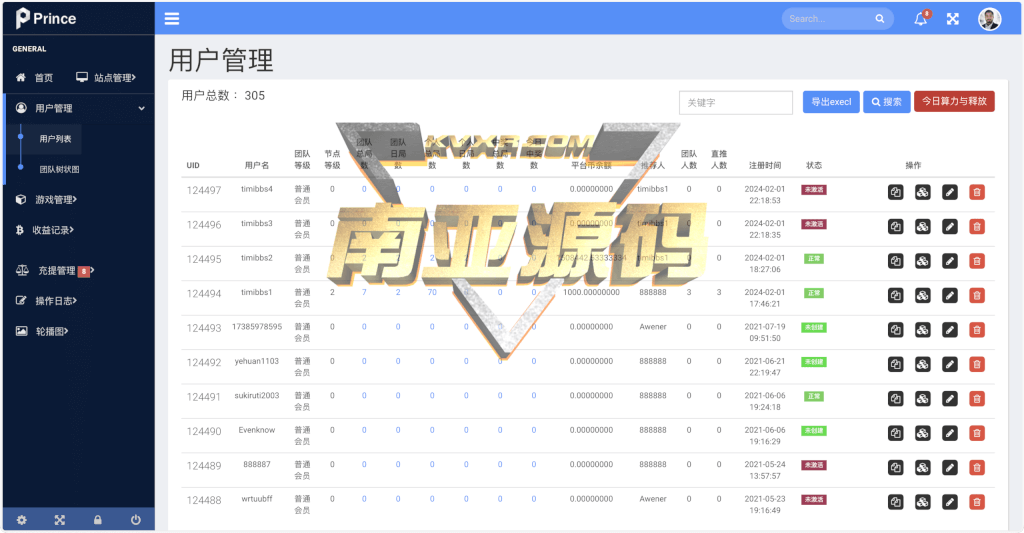Click the 搜索 search button
1024x533 pixels.
tap(886, 102)
